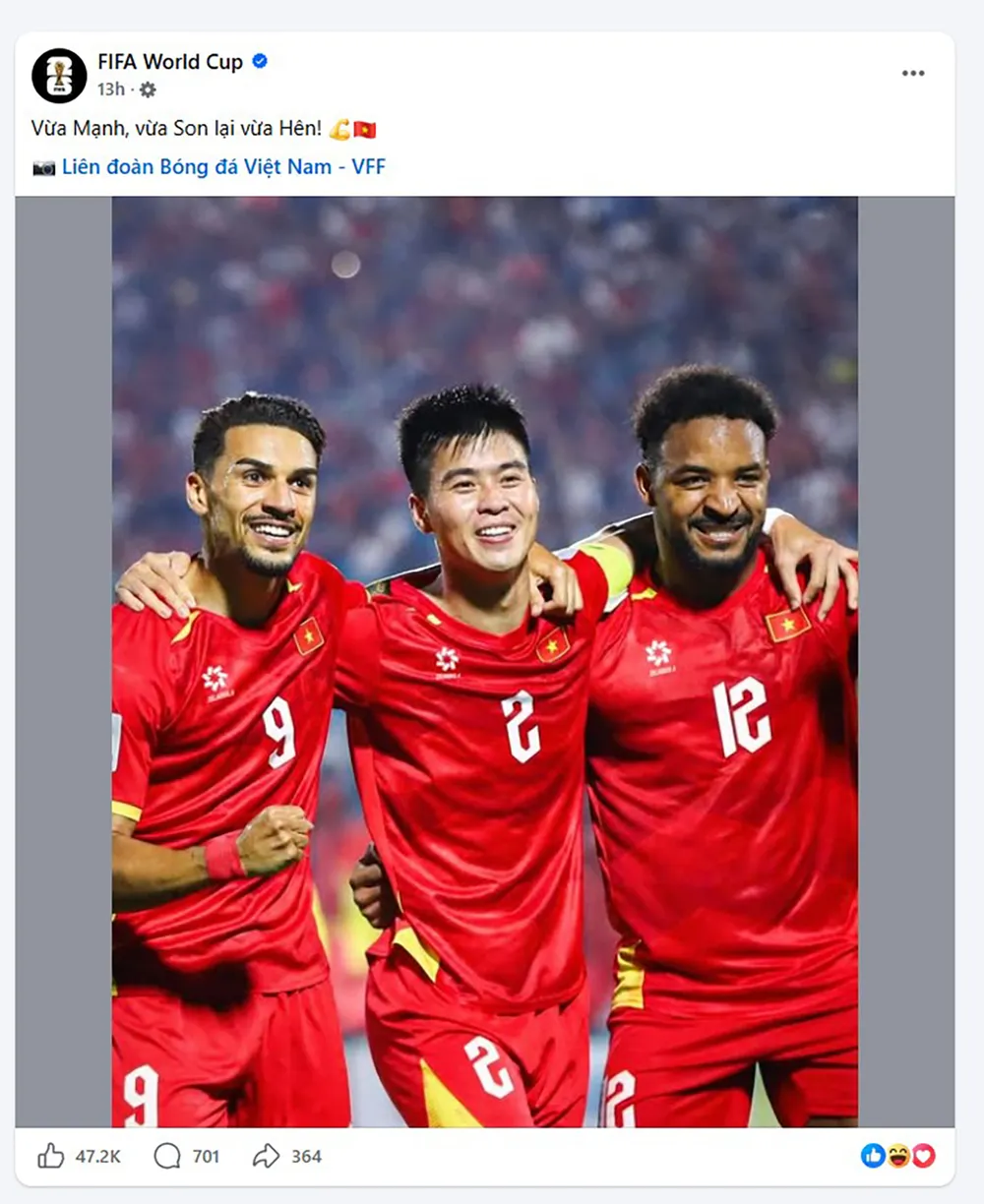Open the post privacy gear icon
984x1204 pixels.
(148, 90)
